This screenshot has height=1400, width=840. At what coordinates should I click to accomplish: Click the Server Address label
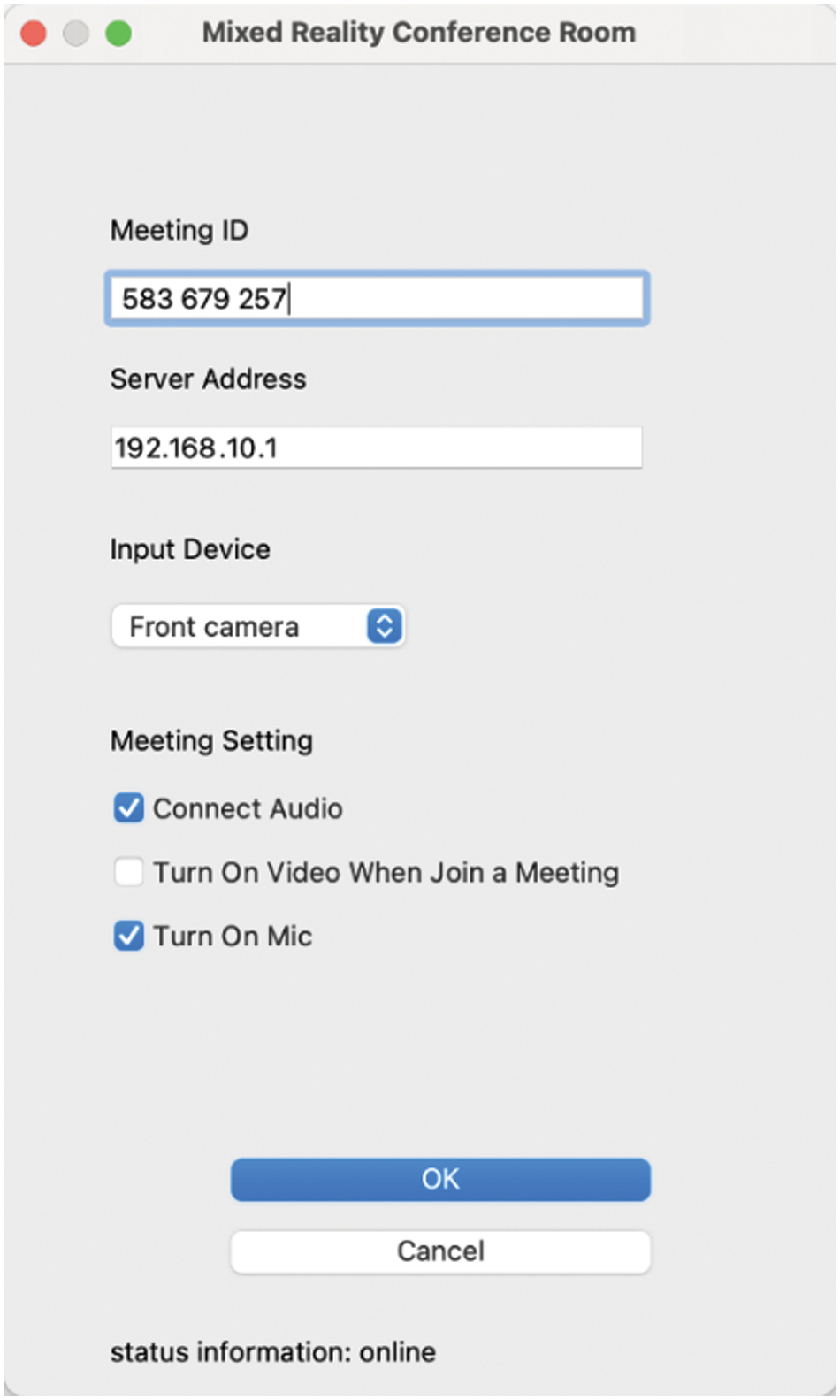pyautogui.click(x=208, y=379)
